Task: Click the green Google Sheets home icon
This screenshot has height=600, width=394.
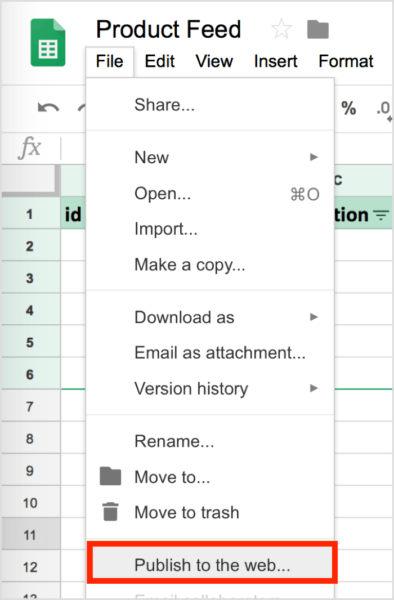Action: click(48, 42)
